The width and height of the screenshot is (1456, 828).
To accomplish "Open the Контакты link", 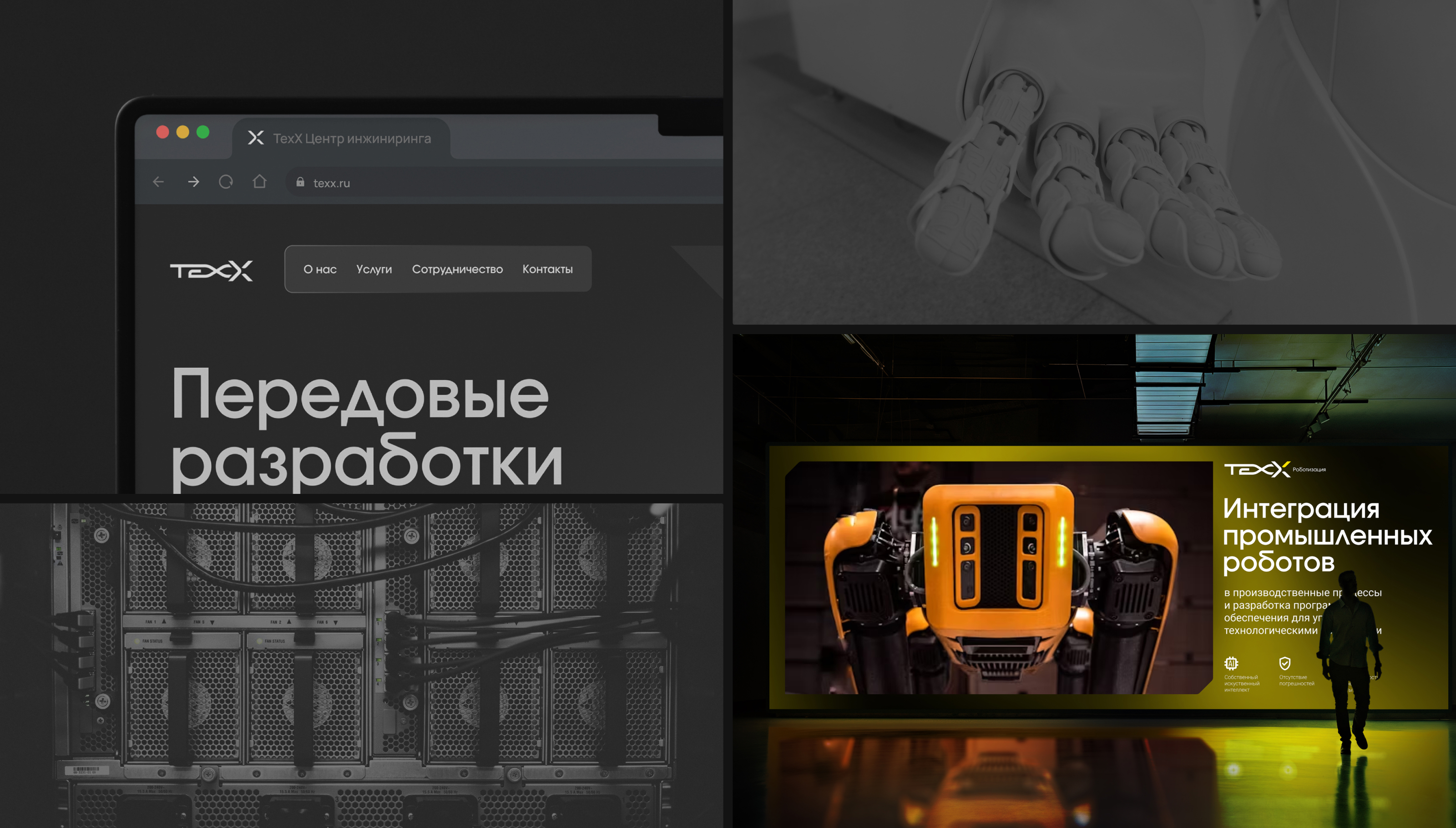I will click(547, 269).
